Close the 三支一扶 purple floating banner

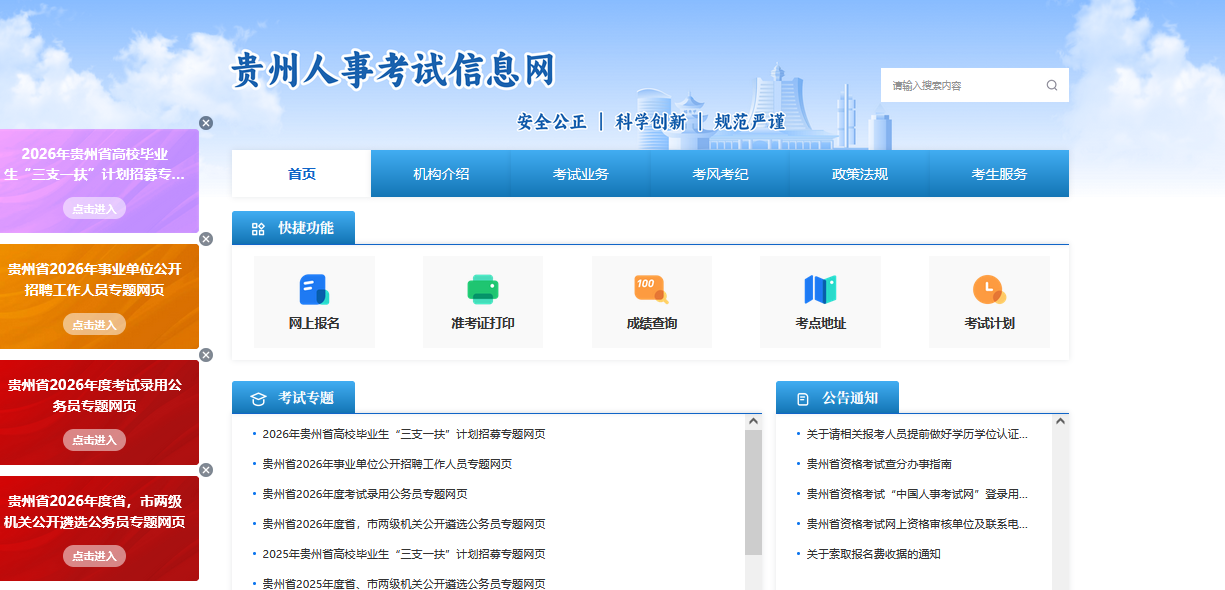click(x=206, y=123)
